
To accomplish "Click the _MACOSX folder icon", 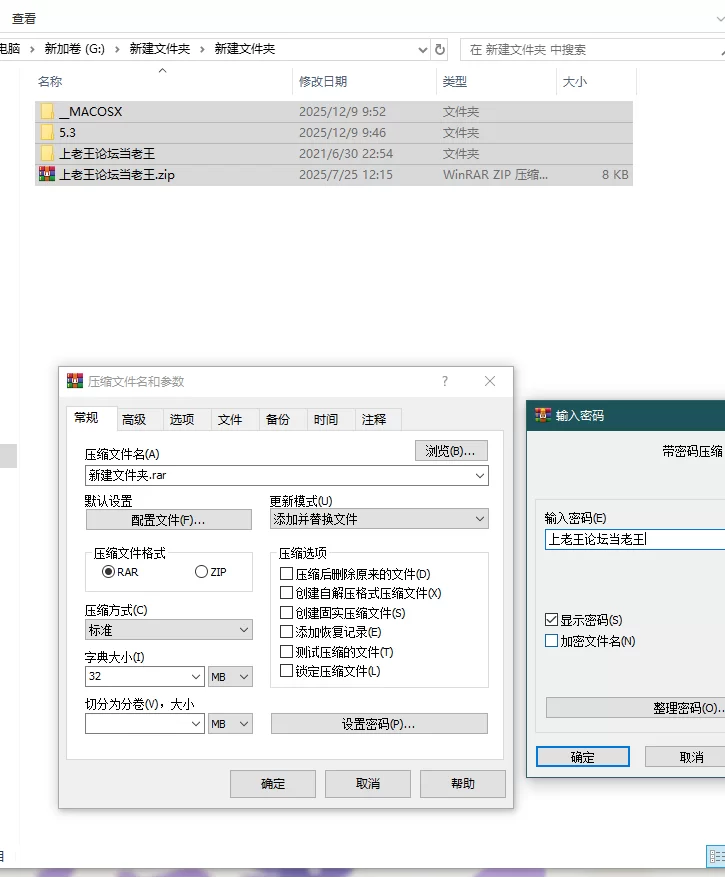I will (48, 111).
